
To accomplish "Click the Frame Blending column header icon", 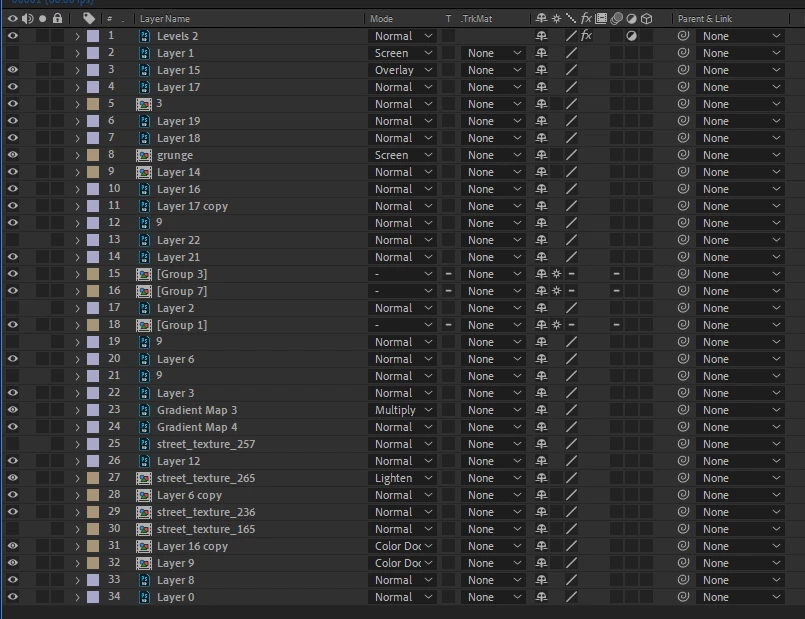I will (601, 19).
